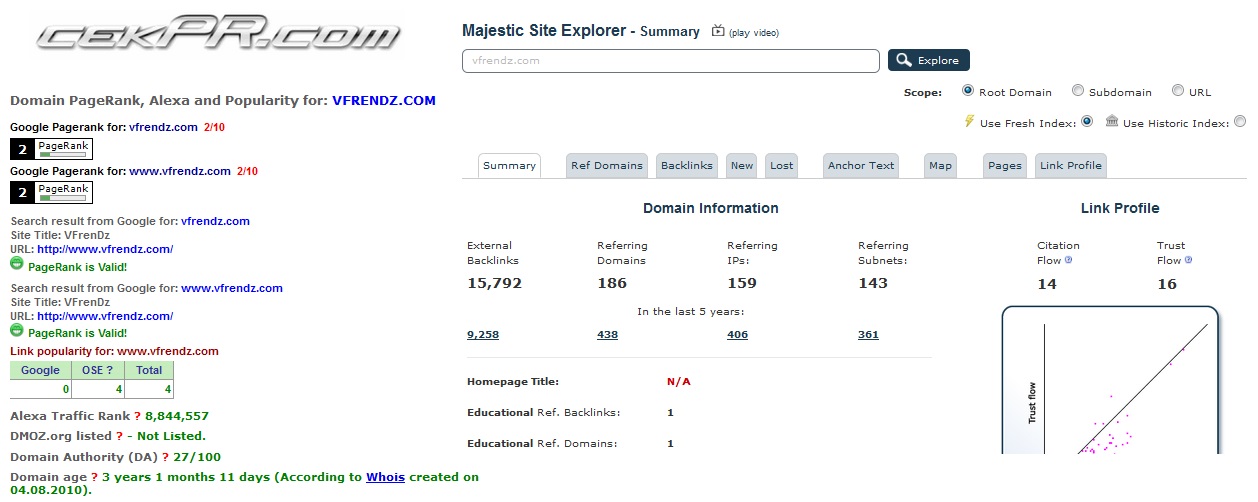Open URL link under www.vfrendz.com search result

(x=105, y=316)
